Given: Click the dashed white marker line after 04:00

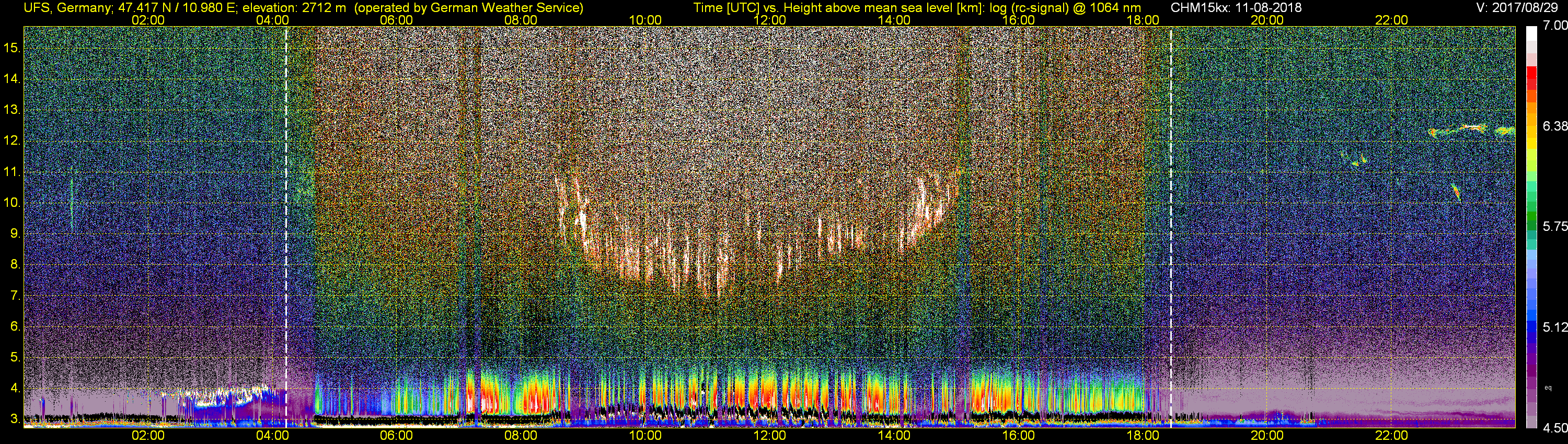Looking at the screenshot, I should (285, 227).
